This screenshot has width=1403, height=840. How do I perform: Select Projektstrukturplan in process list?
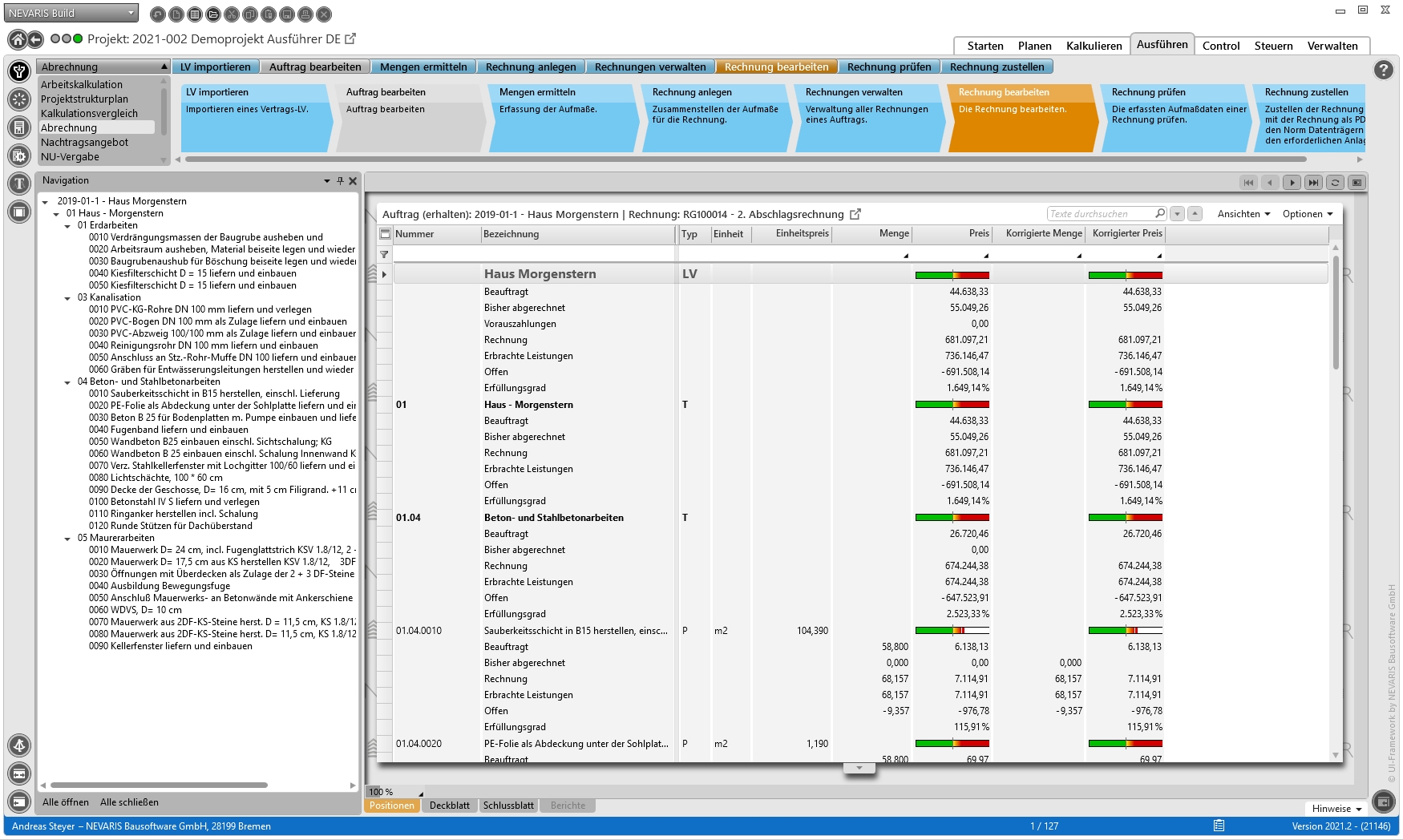[85, 99]
